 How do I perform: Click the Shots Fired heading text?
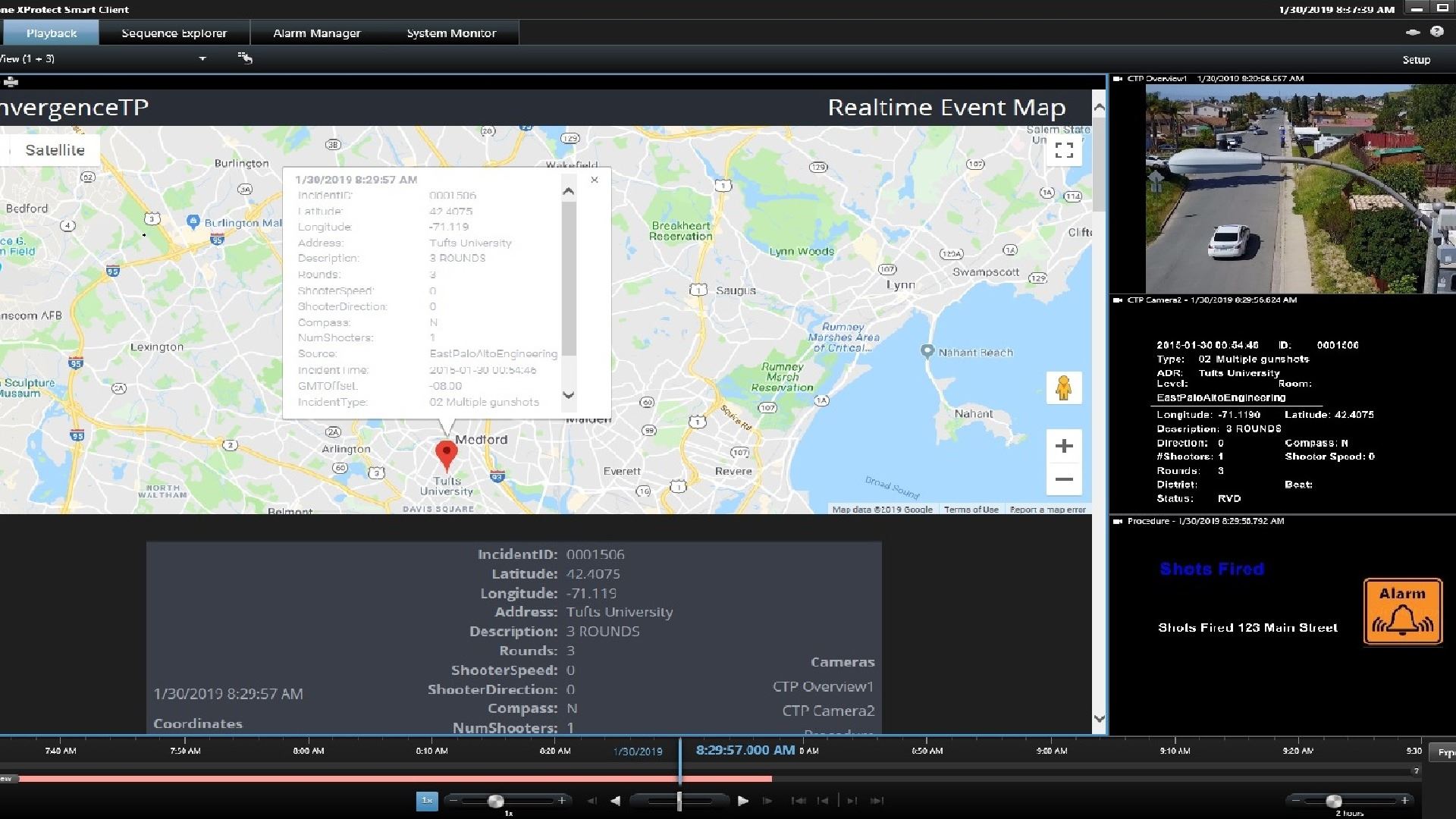pyautogui.click(x=1212, y=569)
